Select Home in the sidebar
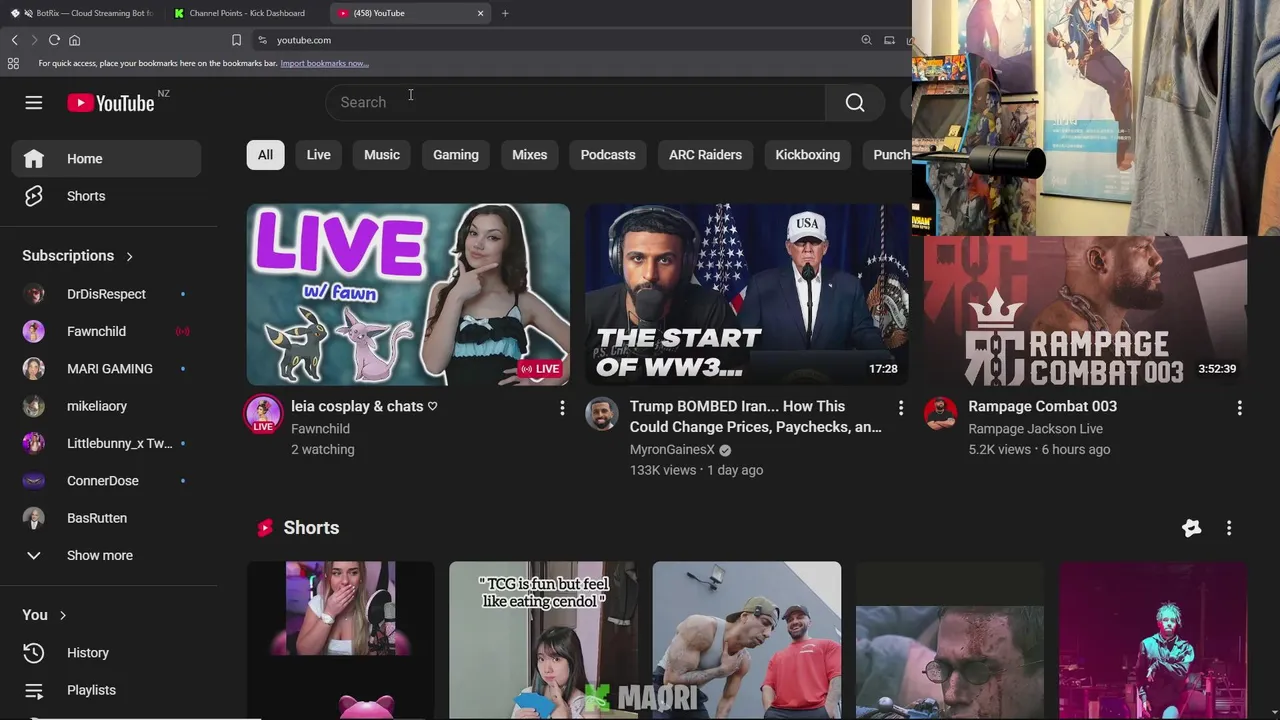Image resolution: width=1280 pixels, height=720 pixels. [106, 158]
